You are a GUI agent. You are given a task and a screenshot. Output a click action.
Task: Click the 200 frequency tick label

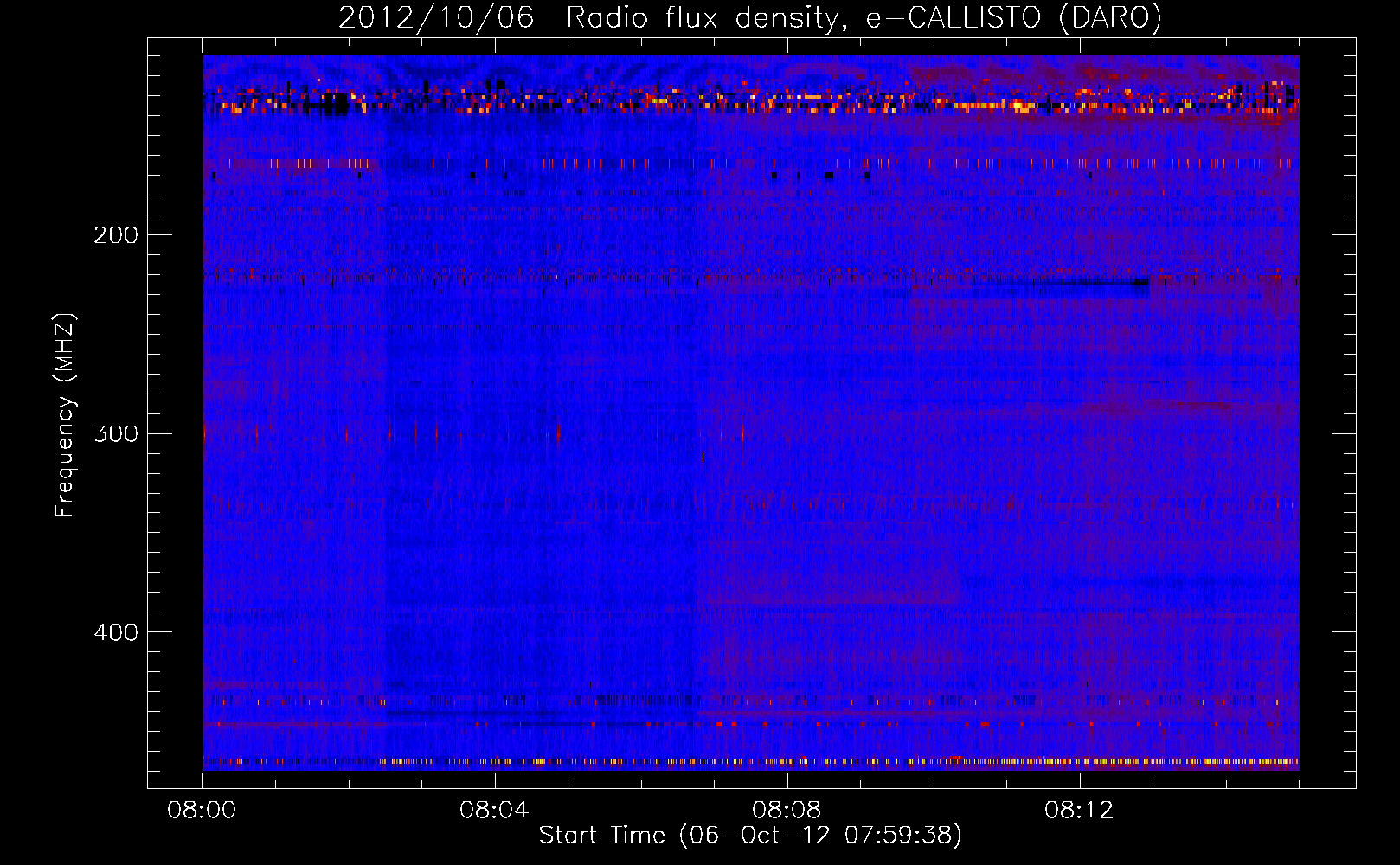pyautogui.click(x=116, y=235)
